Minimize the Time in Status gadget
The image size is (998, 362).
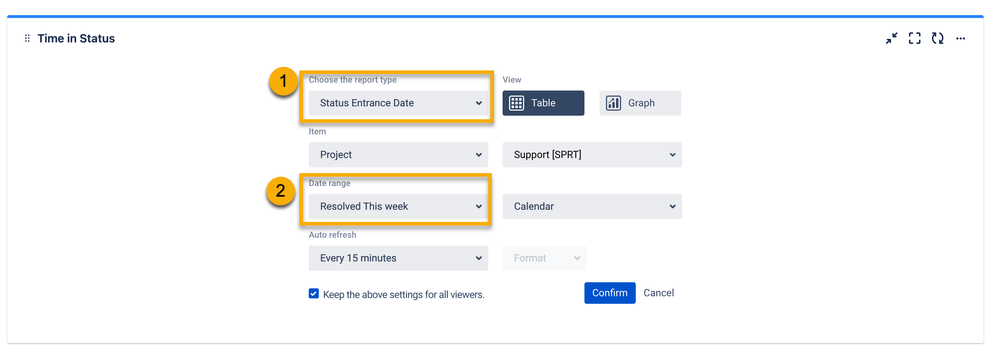tap(891, 39)
